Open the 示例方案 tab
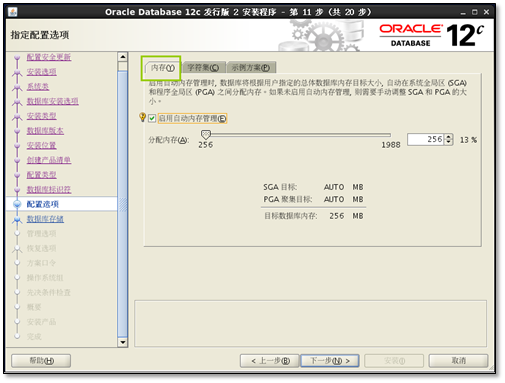Viewport: 505px width, 383px height. point(251,68)
